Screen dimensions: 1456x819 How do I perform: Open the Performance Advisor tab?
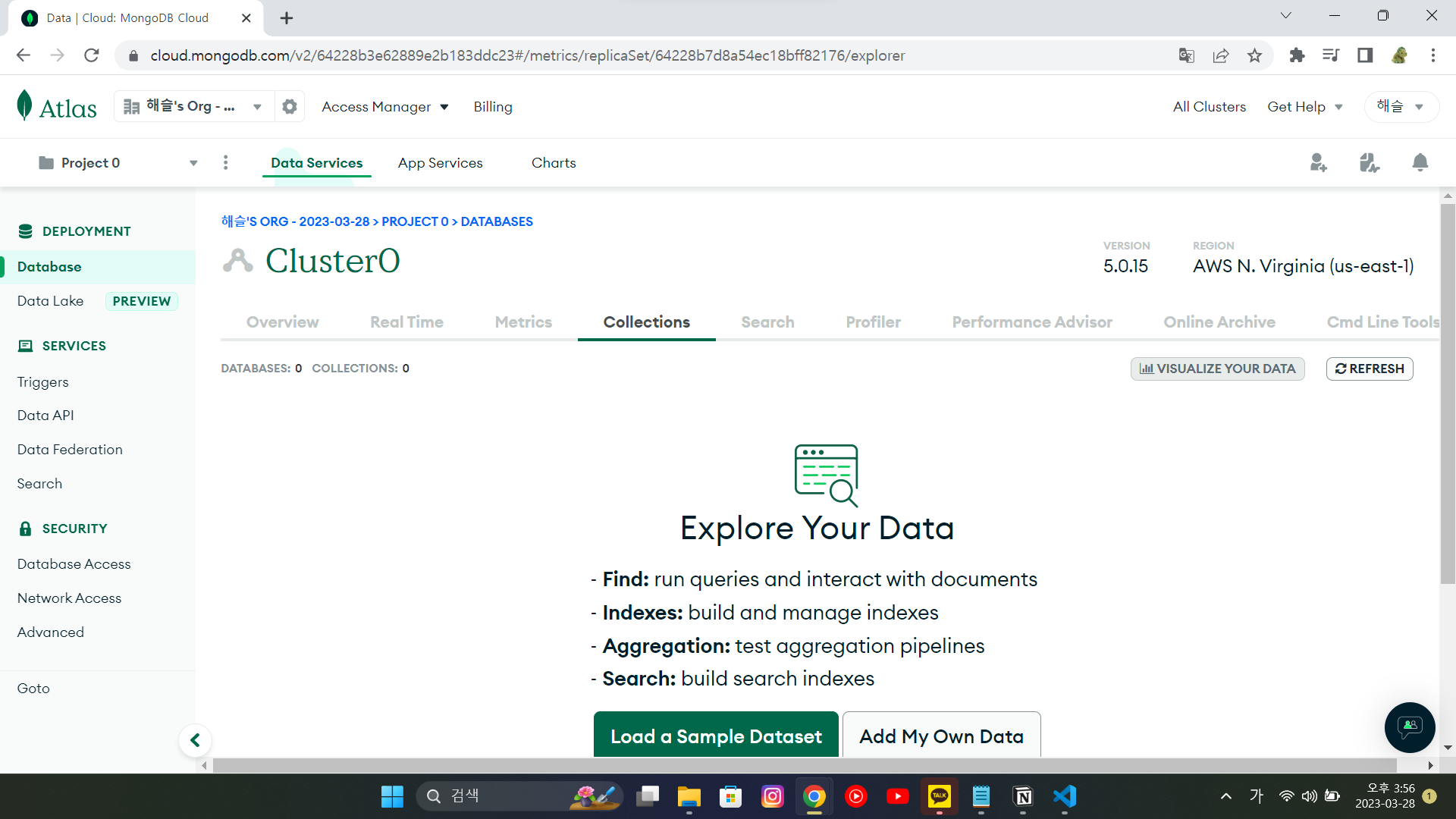point(1032,322)
